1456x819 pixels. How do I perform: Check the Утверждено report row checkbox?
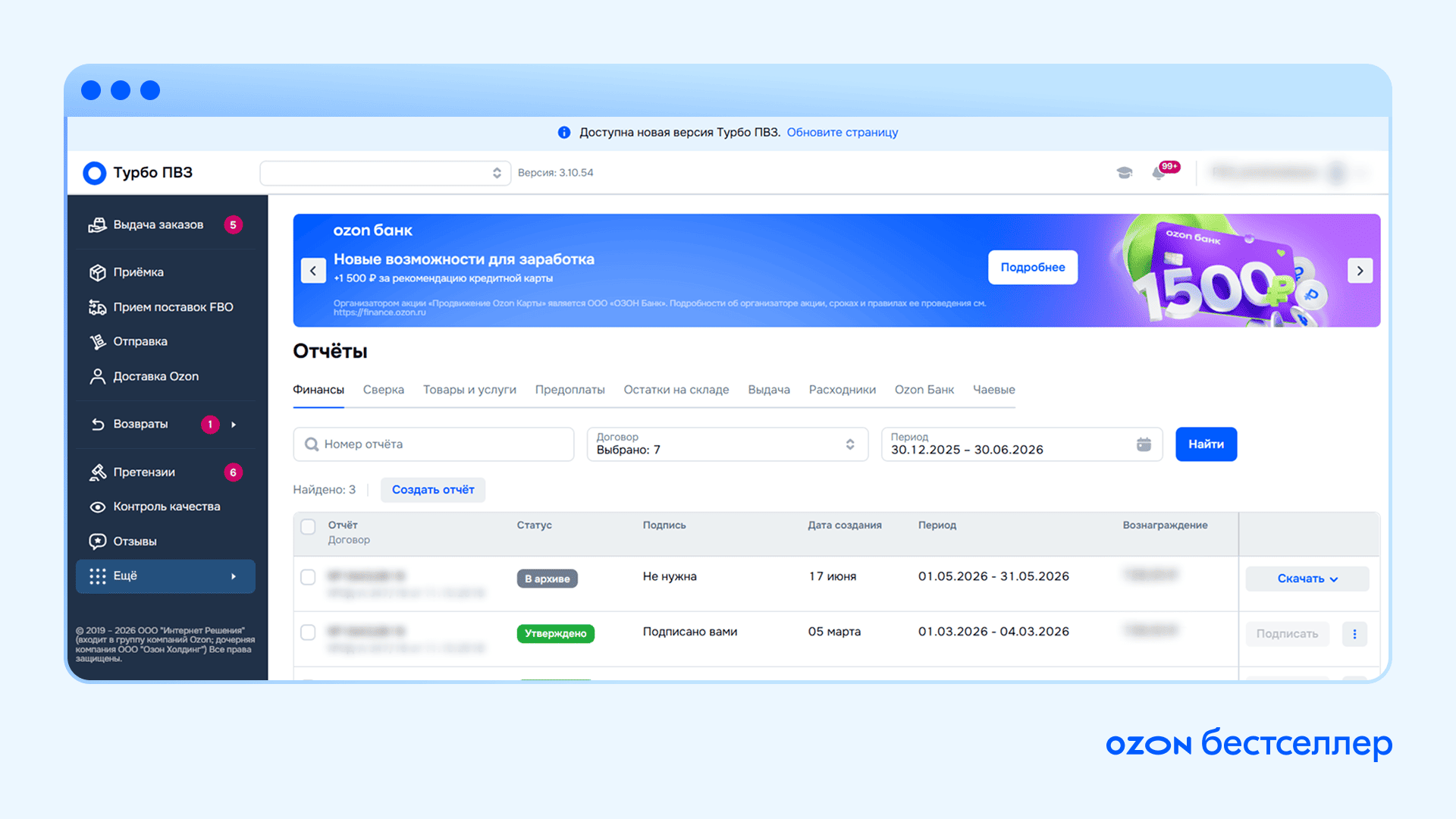308,632
